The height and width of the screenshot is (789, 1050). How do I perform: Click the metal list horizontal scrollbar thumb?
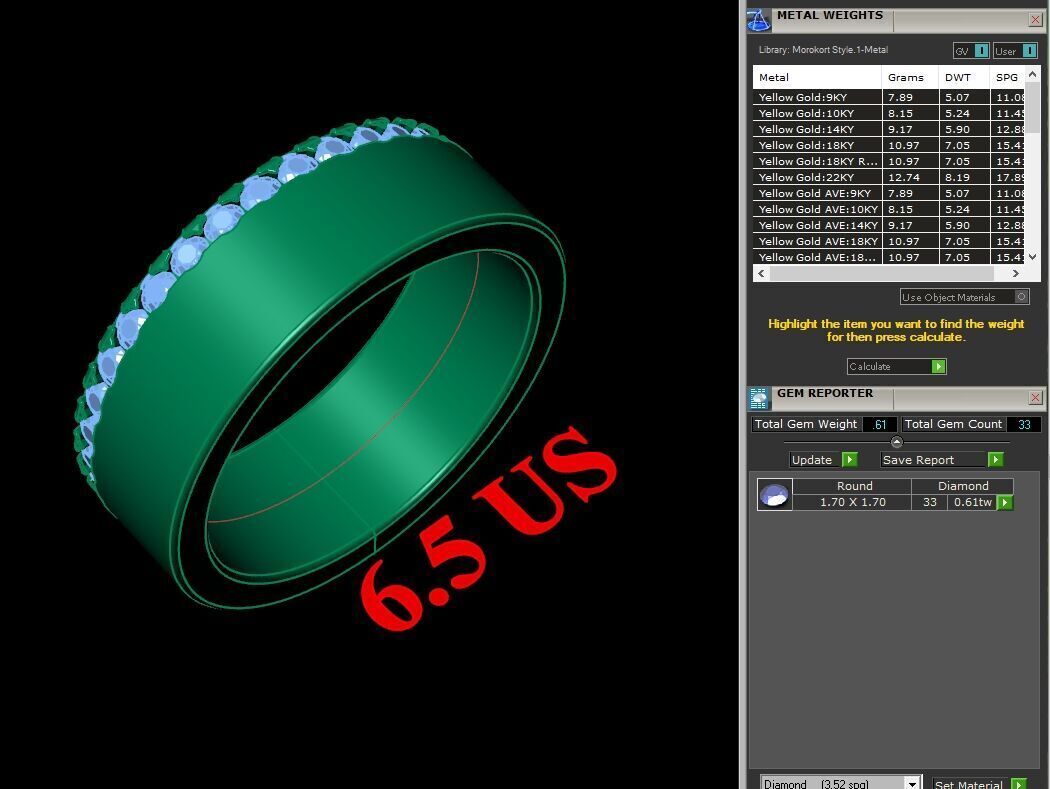coord(881,273)
